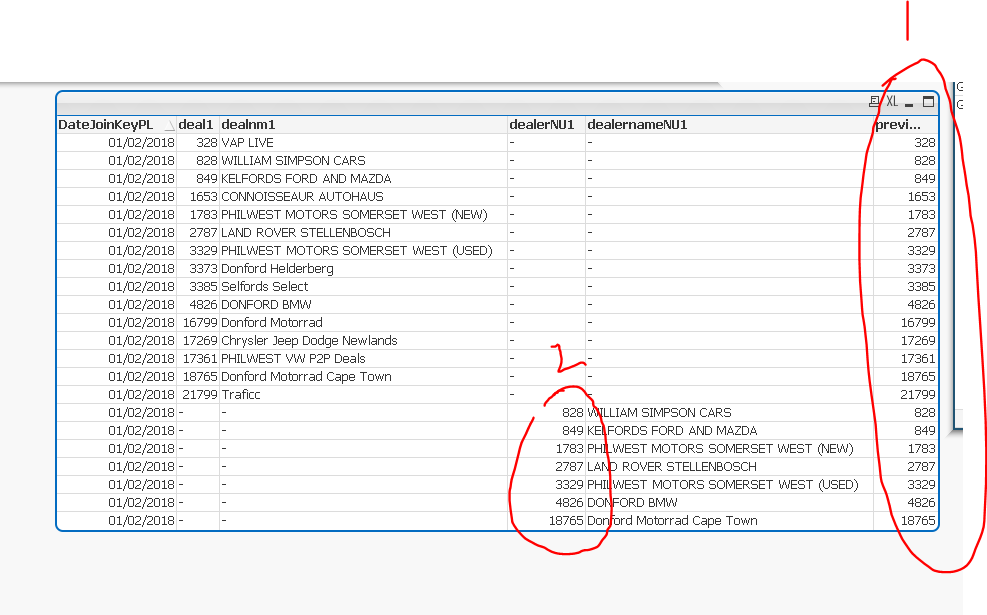Select 'Donford Motorrad Cape Town' in dealnm1 column
This screenshot has width=987, height=615.
tap(307, 376)
